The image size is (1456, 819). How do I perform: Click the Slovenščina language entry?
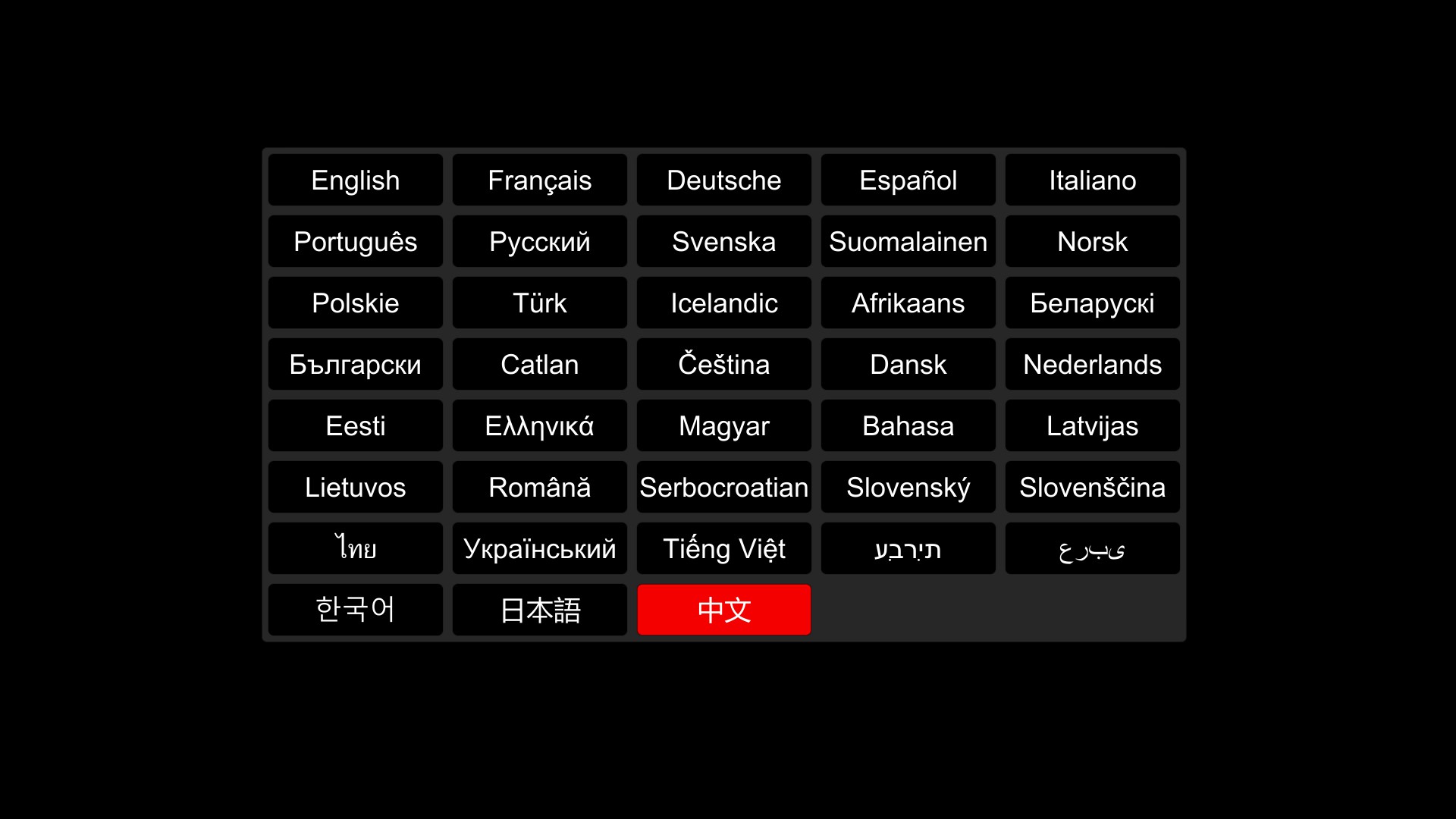click(1091, 487)
